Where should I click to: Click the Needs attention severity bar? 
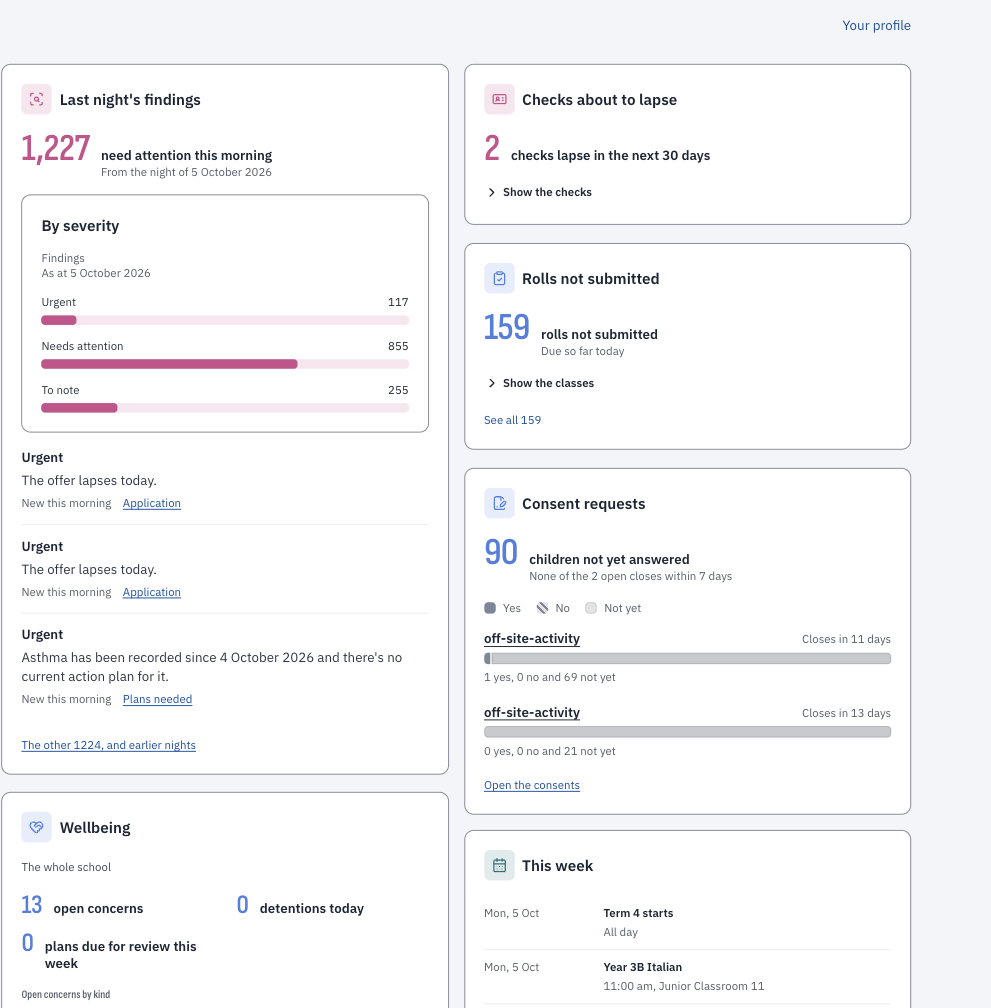tap(225, 364)
